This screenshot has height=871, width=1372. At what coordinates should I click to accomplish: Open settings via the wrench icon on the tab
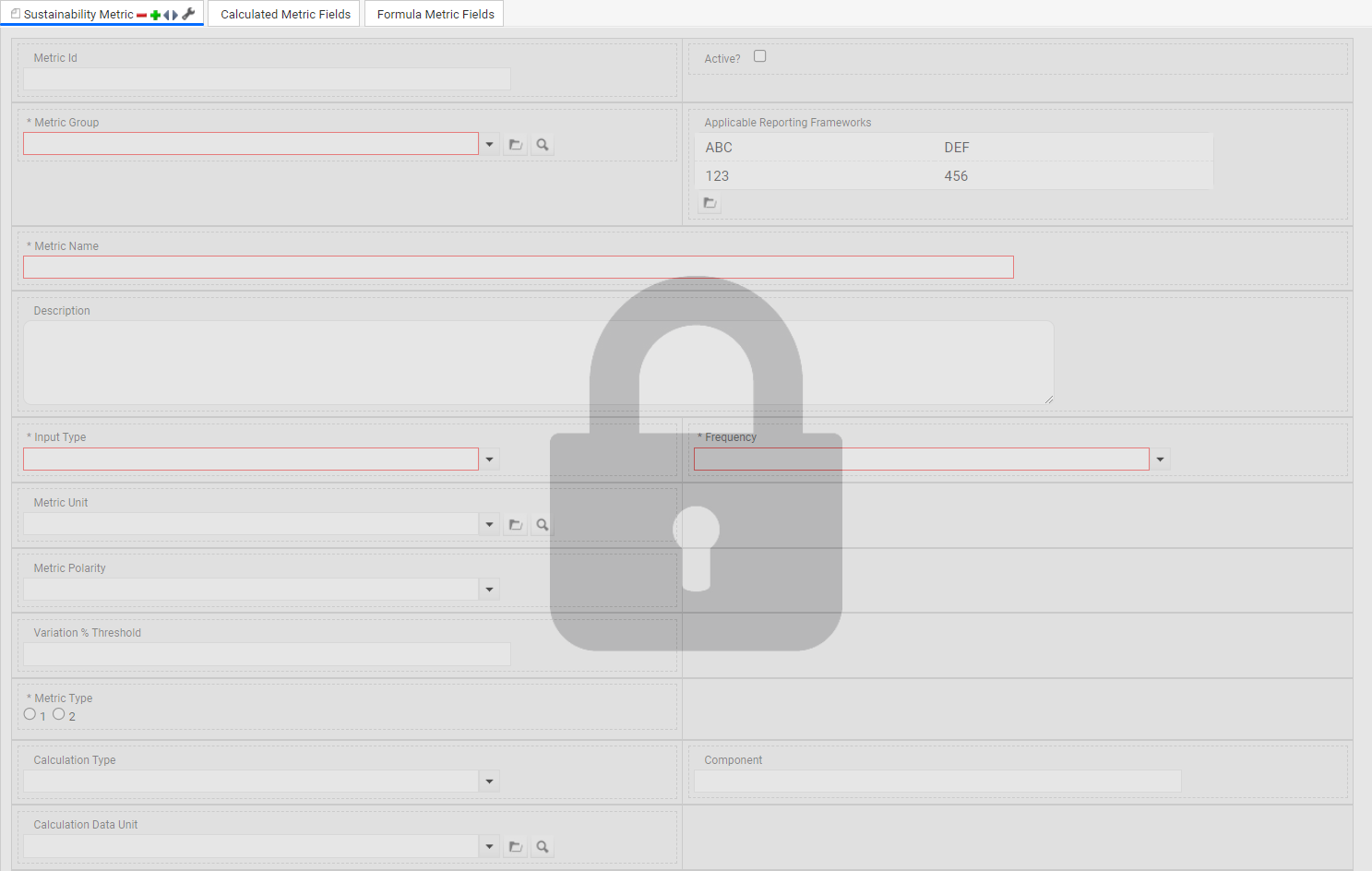[188, 14]
